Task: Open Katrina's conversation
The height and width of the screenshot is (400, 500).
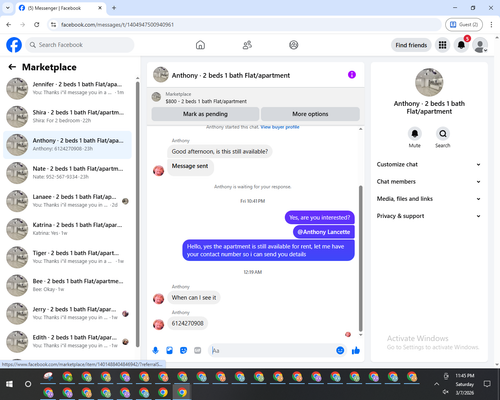Action: pos(67,229)
